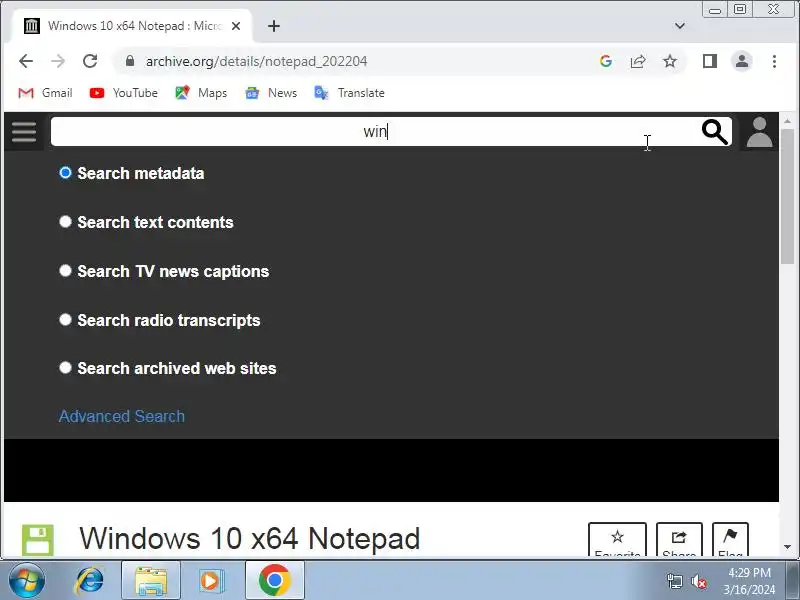
Task: Select Search TV news captions option
Action: pyautogui.click(x=65, y=270)
